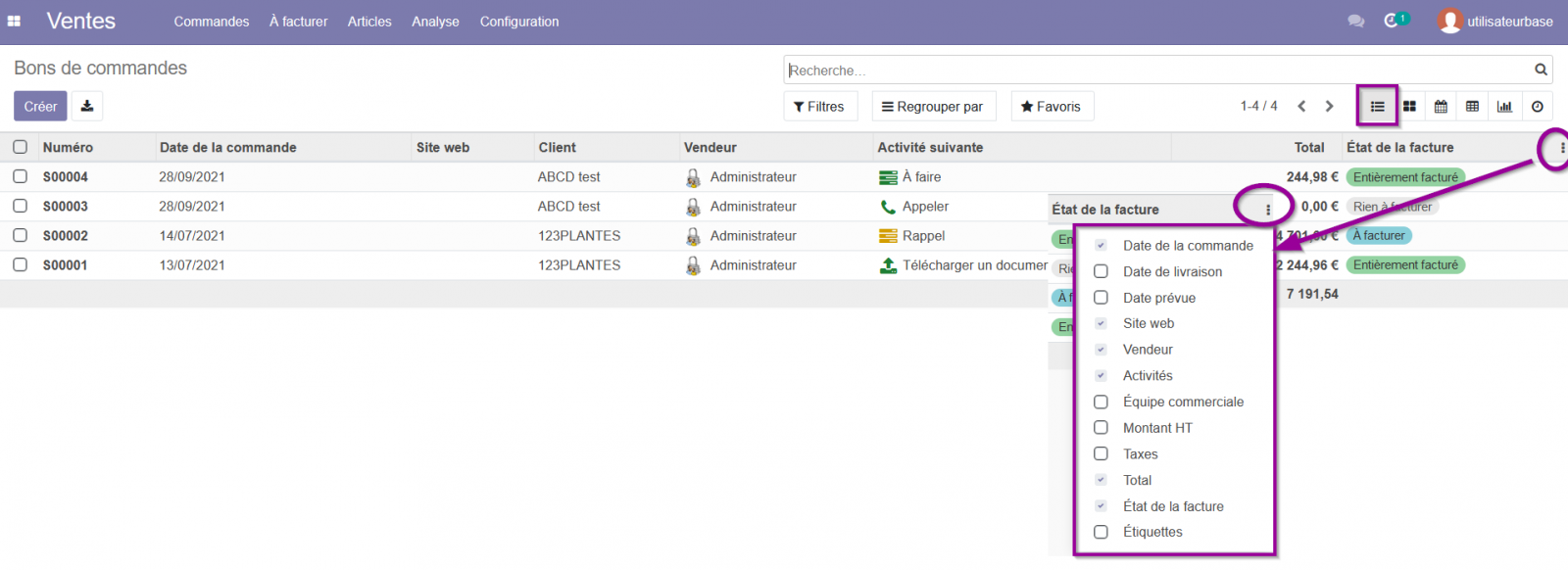Enable the Date de livraison column checkbox
Viewport: 1568px width, 570px height.
tap(1101, 271)
